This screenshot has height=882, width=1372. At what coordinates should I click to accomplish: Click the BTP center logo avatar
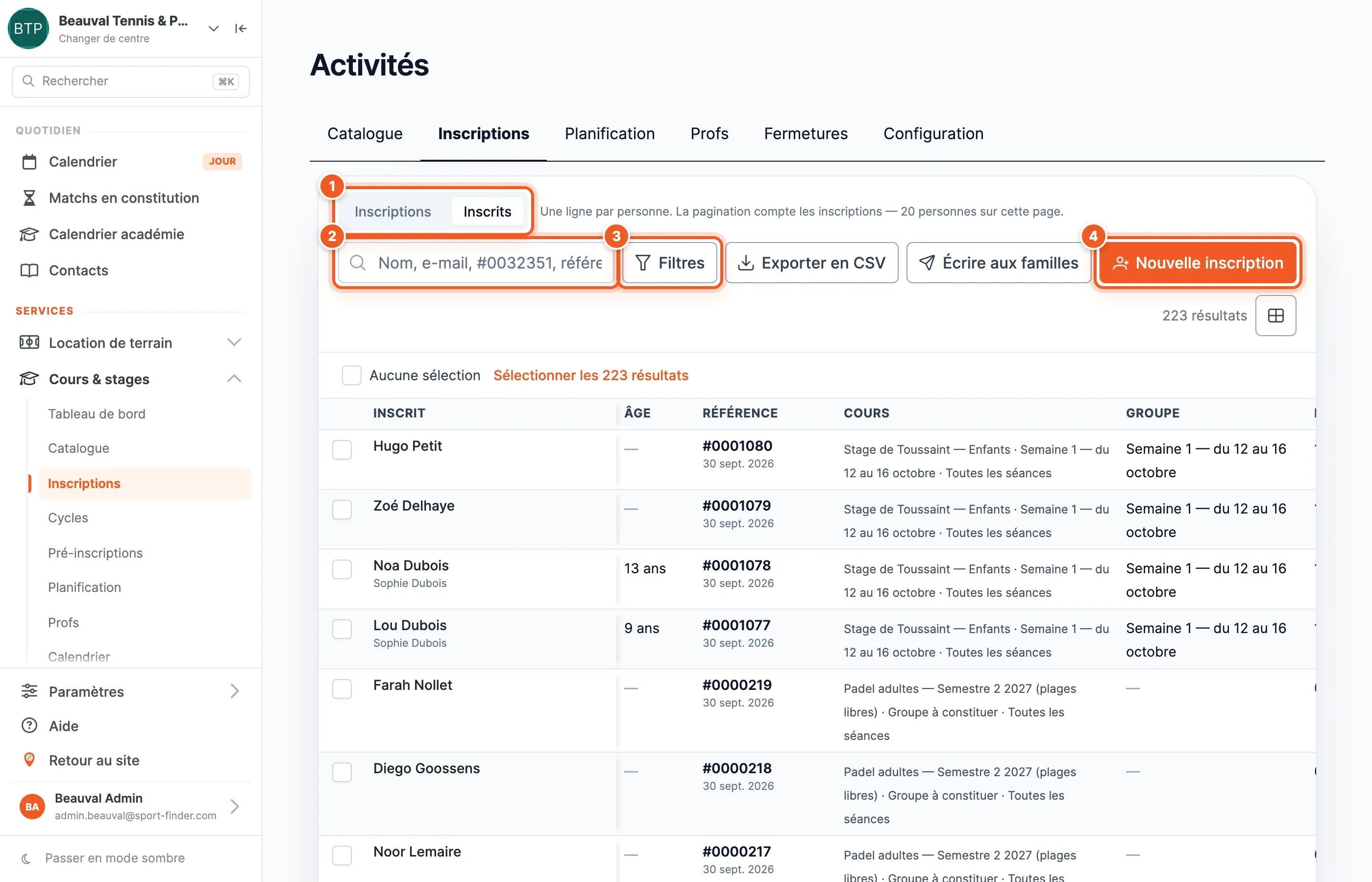pyautogui.click(x=28, y=28)
